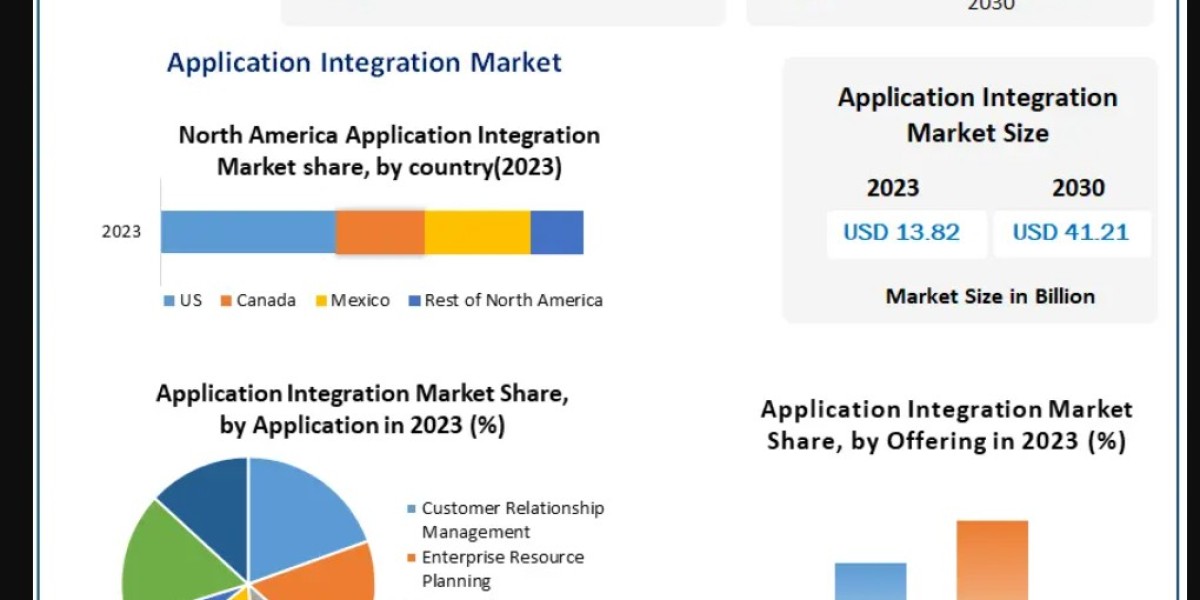This screenshot has height=600, width=1200.
Task: Click the North America market share chart title
Action: click(389, 151)
